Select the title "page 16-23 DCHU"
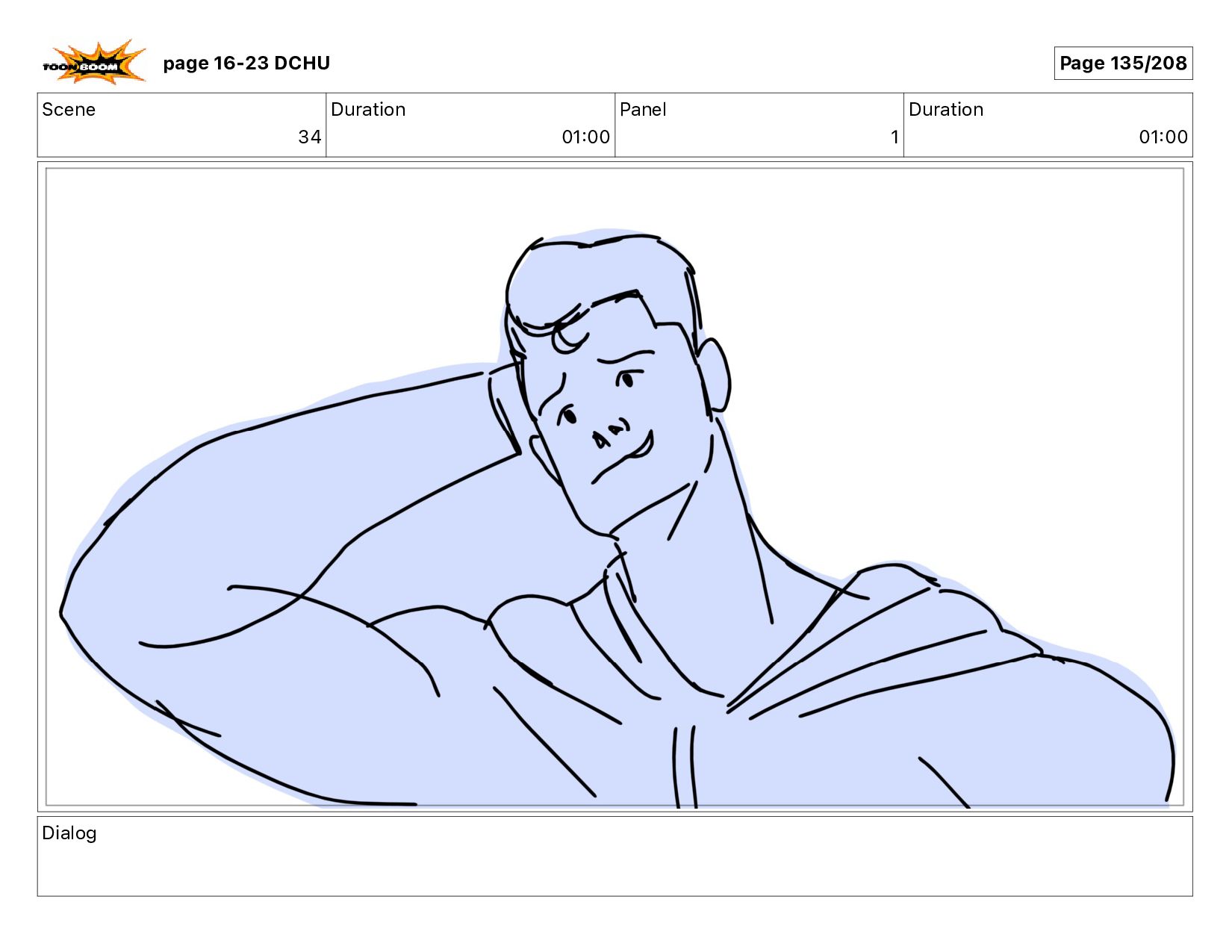Viewport: 1232px width, 952px height. [x=246, y=63]
